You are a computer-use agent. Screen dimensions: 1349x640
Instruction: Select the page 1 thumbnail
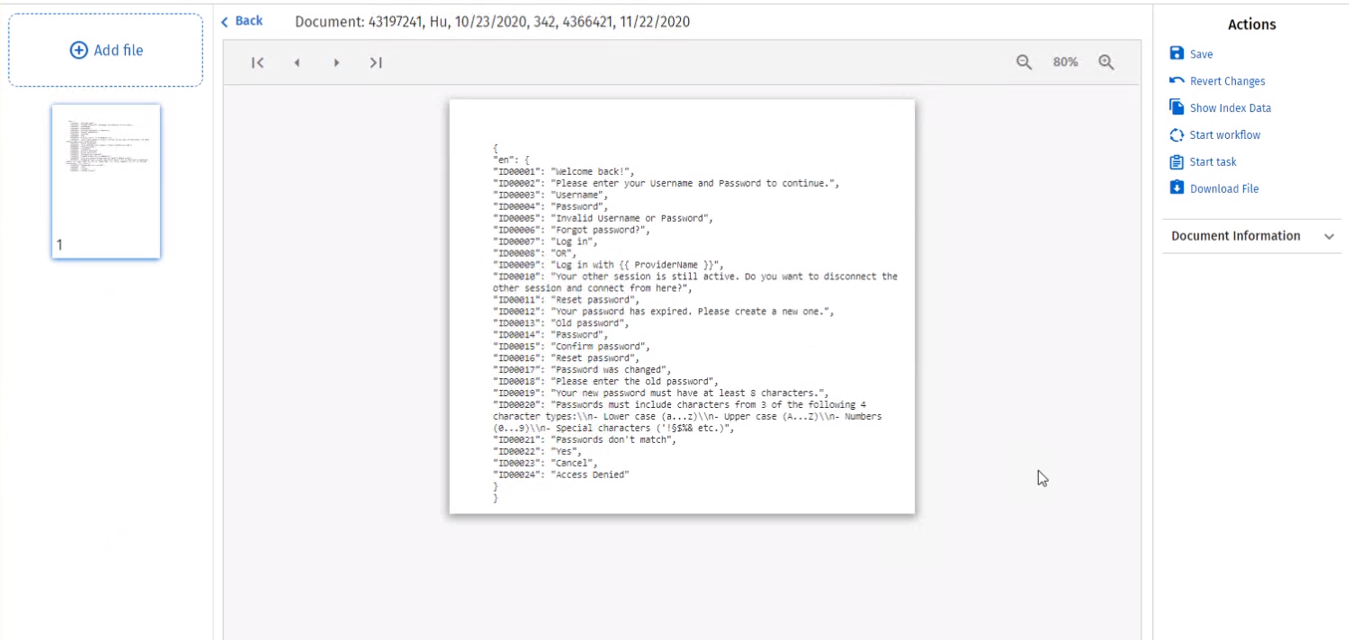[x=106, y=181]
